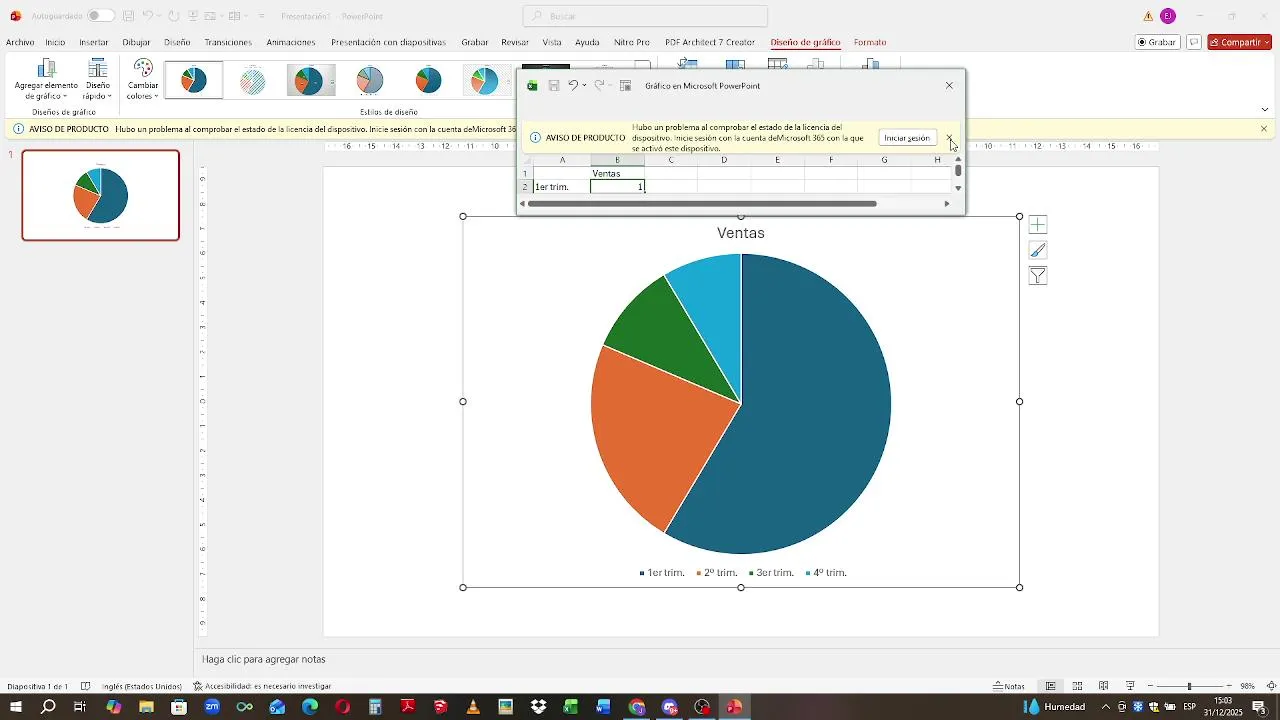
Task: Open the comments icon next to Compartir
Action: 1194,42
